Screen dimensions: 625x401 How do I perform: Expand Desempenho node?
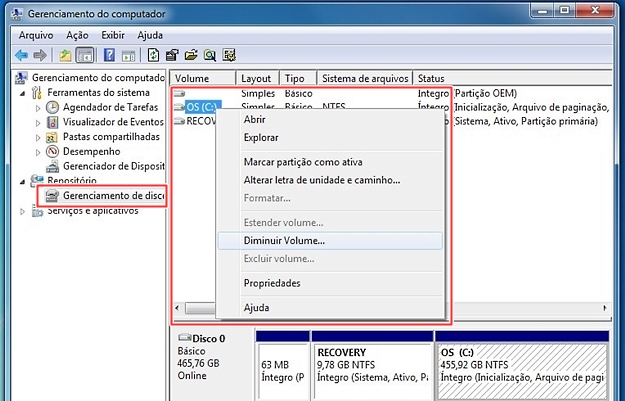pyautogui.click(x=38, y=152)
